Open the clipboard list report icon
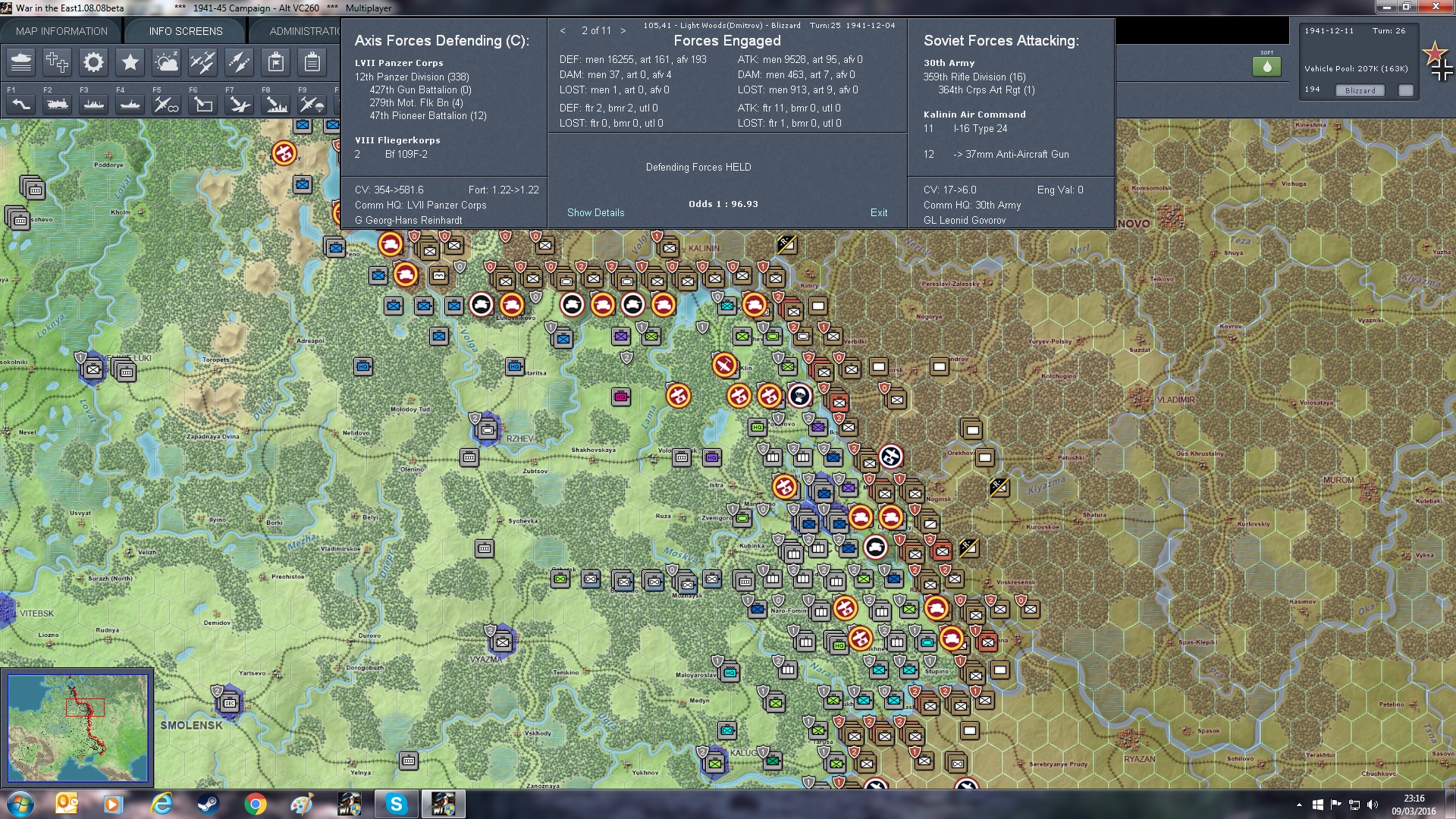The width and height of the screenshot is (1456, 819). point(312,62)
